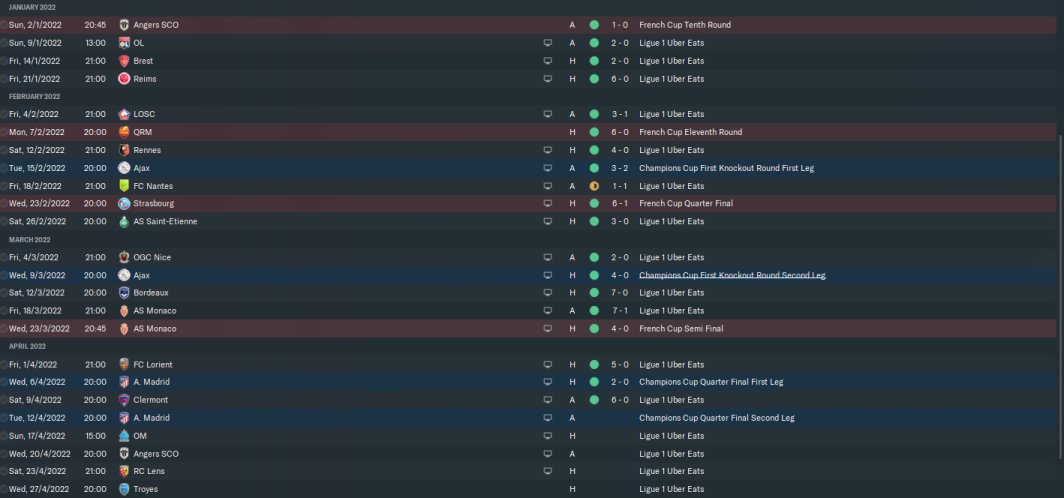Open the French Cup Semi Final competition link
Viewport: 1064px width, 498px height.
681,328
